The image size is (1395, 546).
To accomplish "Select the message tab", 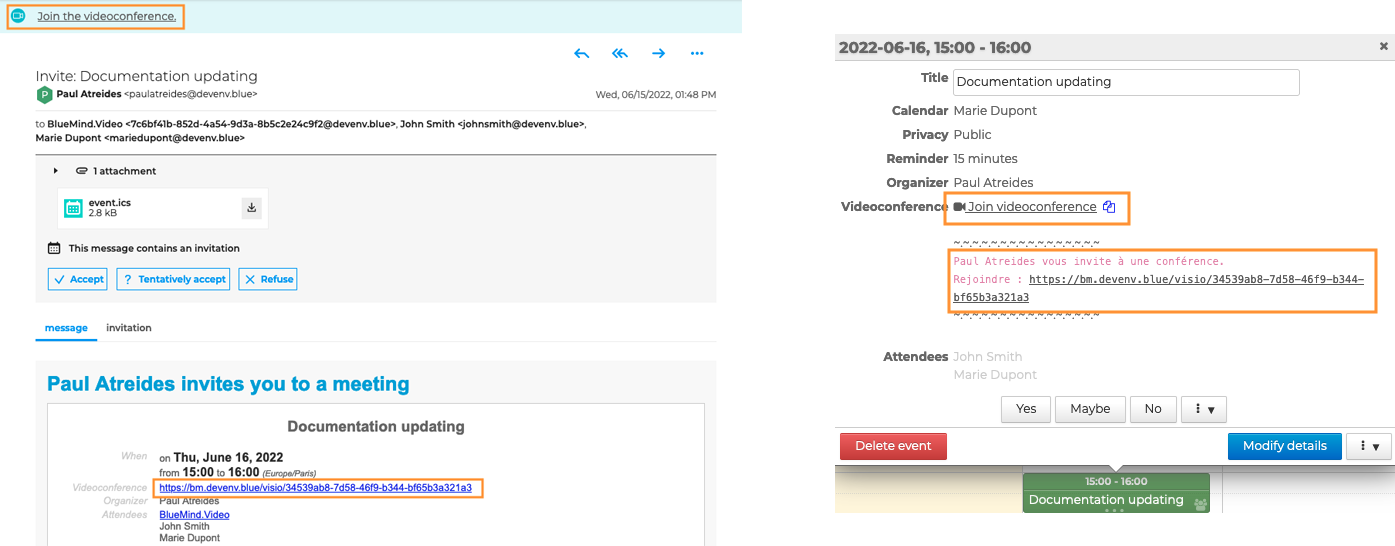I will 66,328.
